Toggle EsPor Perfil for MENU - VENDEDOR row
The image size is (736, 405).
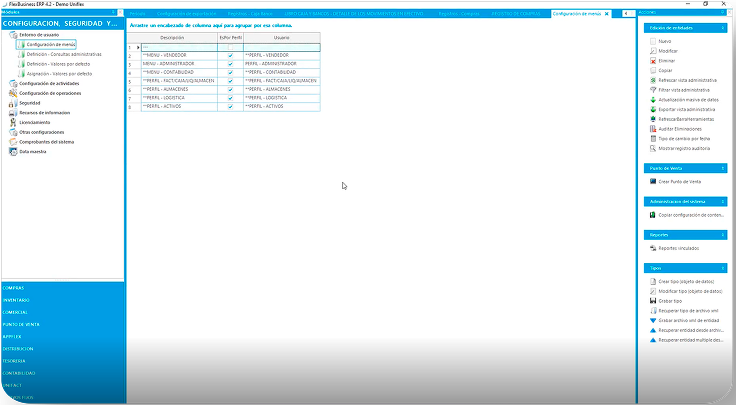230,55
